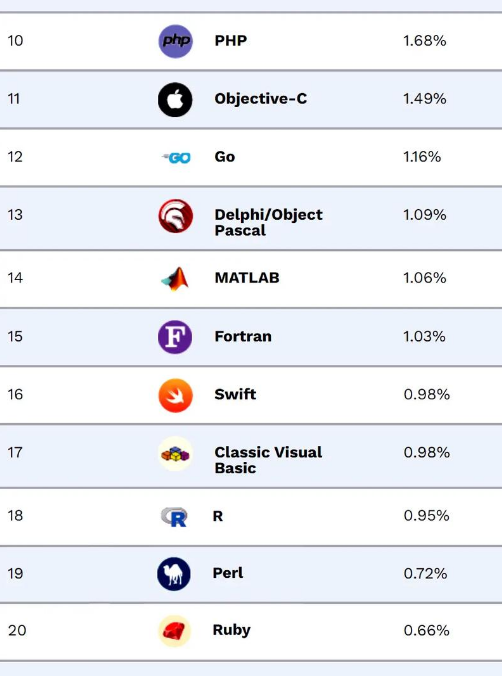The width and height of the screenshot is (502, 681).
Task: Click the red Ruby gem icon
Action: pos(174,631)
